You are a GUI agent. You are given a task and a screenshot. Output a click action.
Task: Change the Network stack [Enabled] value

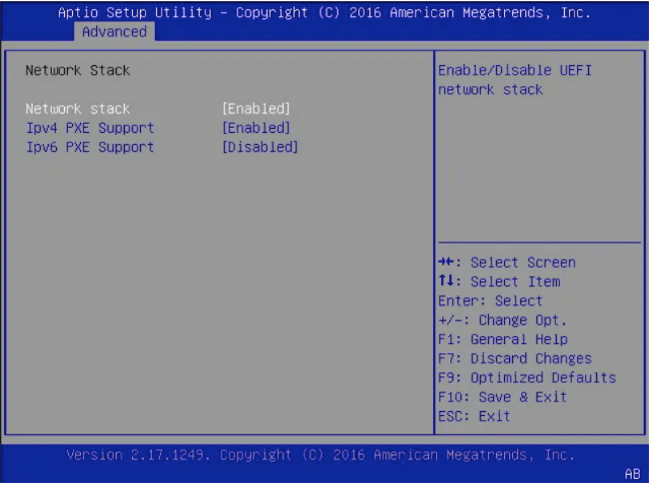(256, 109)
